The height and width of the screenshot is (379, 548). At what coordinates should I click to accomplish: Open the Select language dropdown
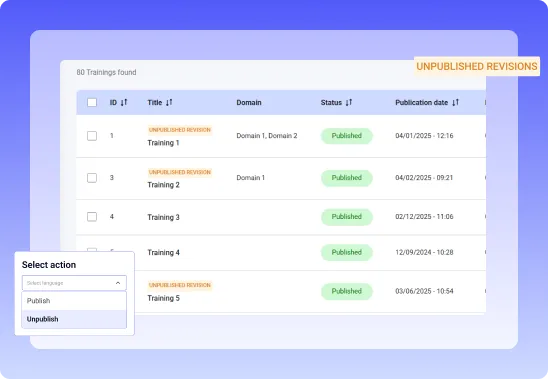click(74, 283)
